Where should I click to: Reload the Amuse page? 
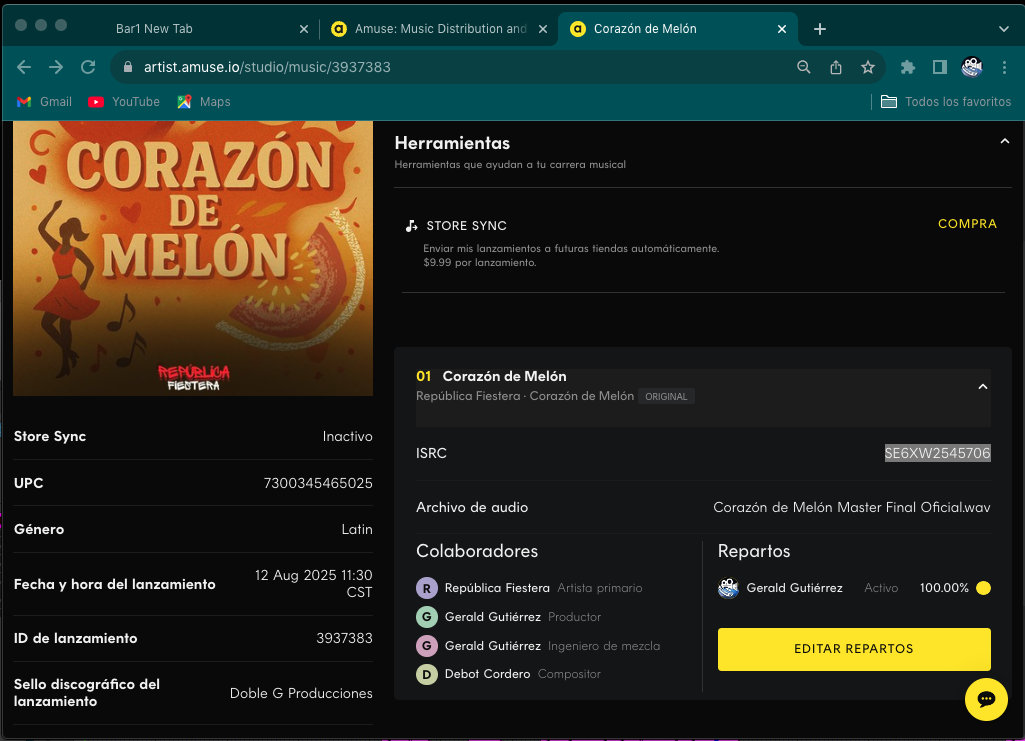[88, 67]
